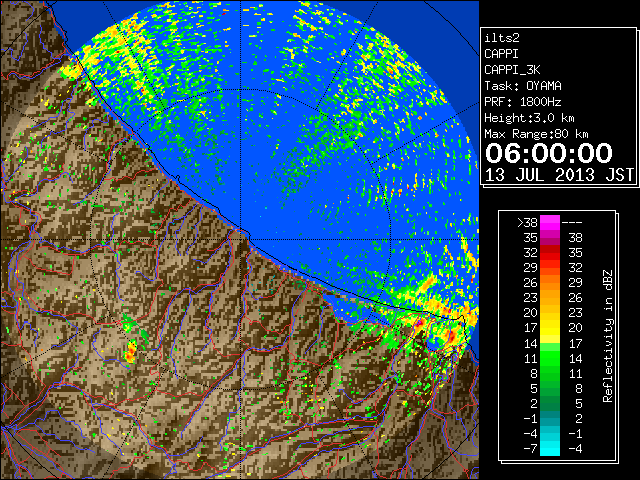The height and width of the screenshot is (480, 640).
Task: Click the red 32–35 dBZ color band
Action: 550,253
